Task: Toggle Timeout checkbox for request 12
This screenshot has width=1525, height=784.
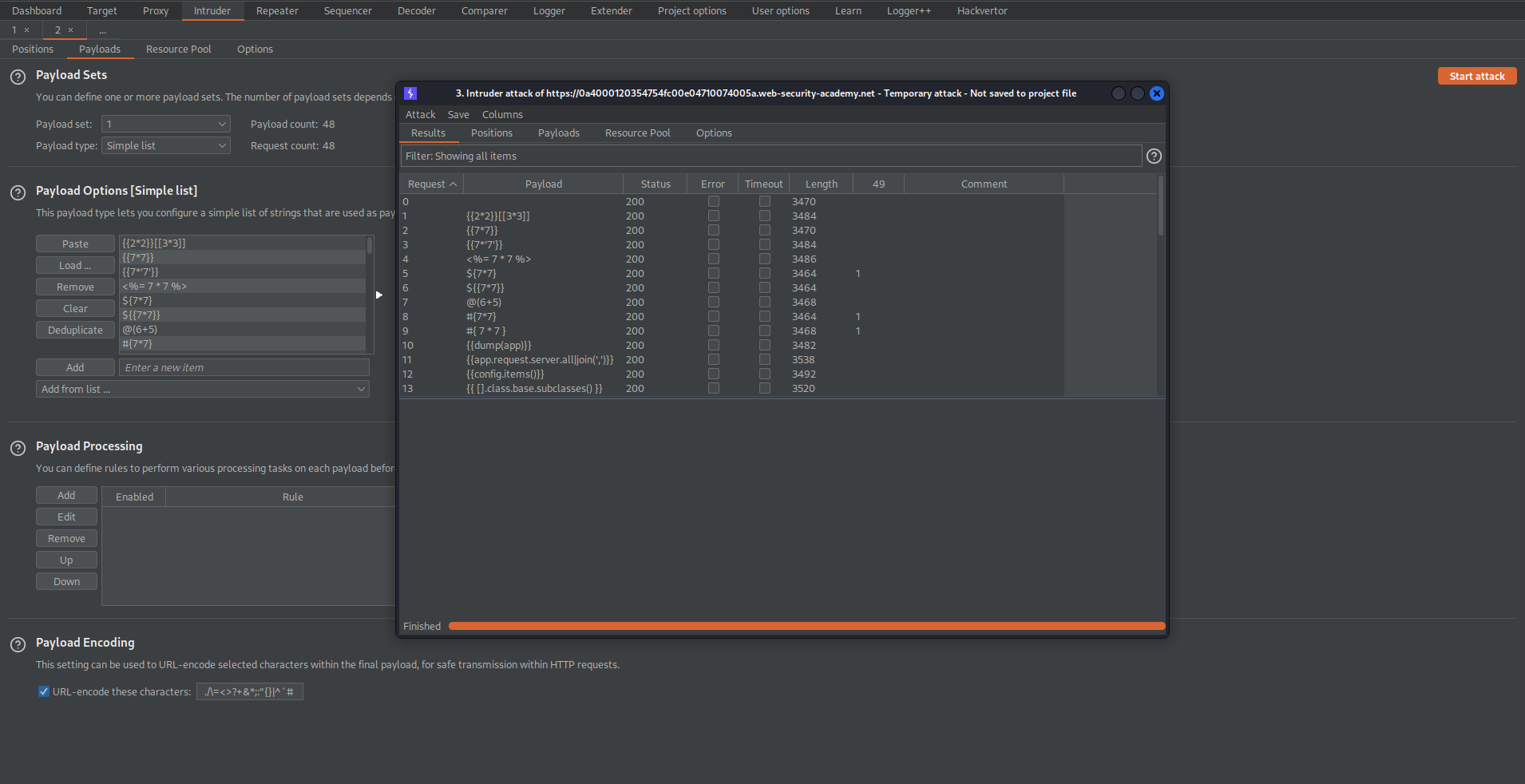Action: click(765, 374)
